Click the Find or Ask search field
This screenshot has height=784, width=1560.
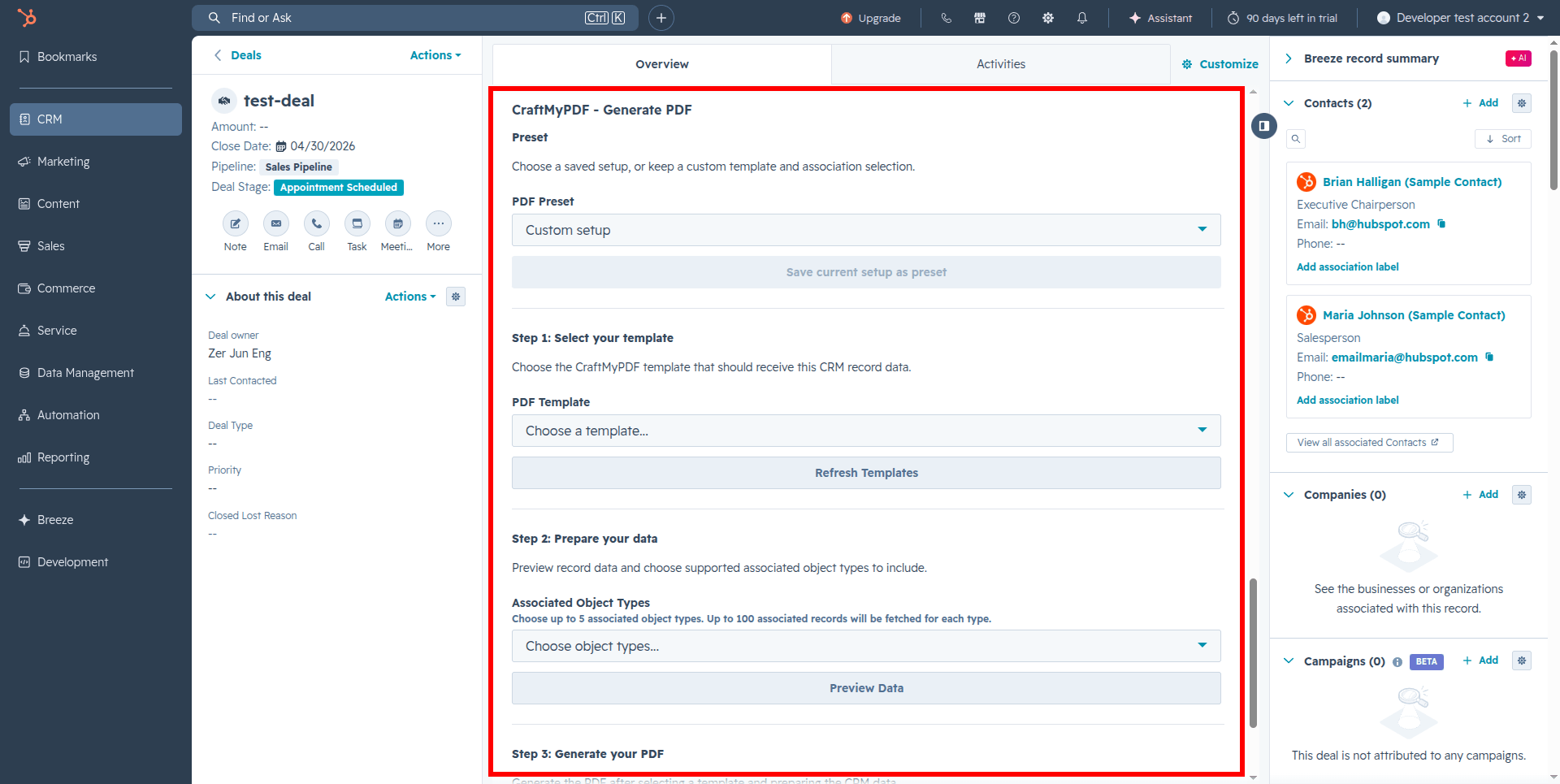click(x=415, y=18)
